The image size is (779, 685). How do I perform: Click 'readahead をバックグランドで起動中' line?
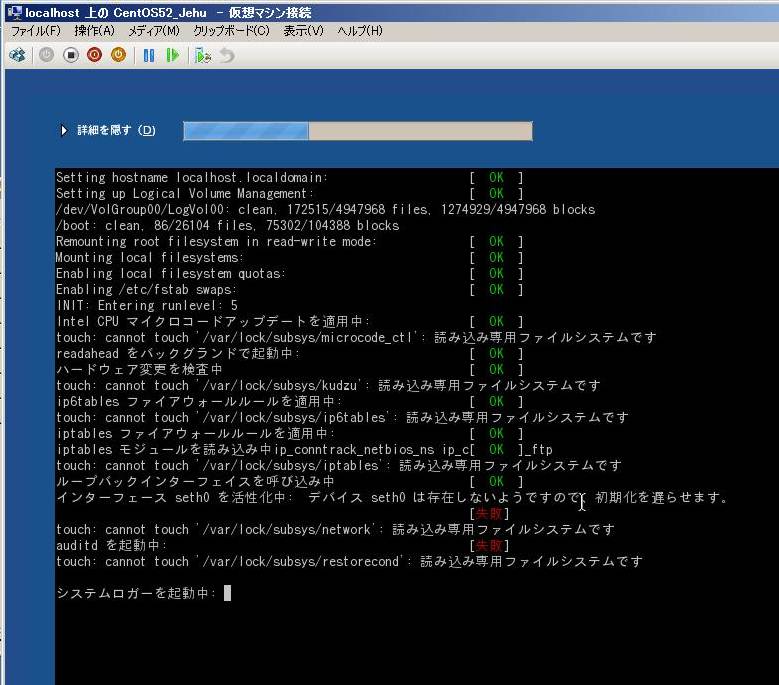pyautogui.click(x=178, y=353)
